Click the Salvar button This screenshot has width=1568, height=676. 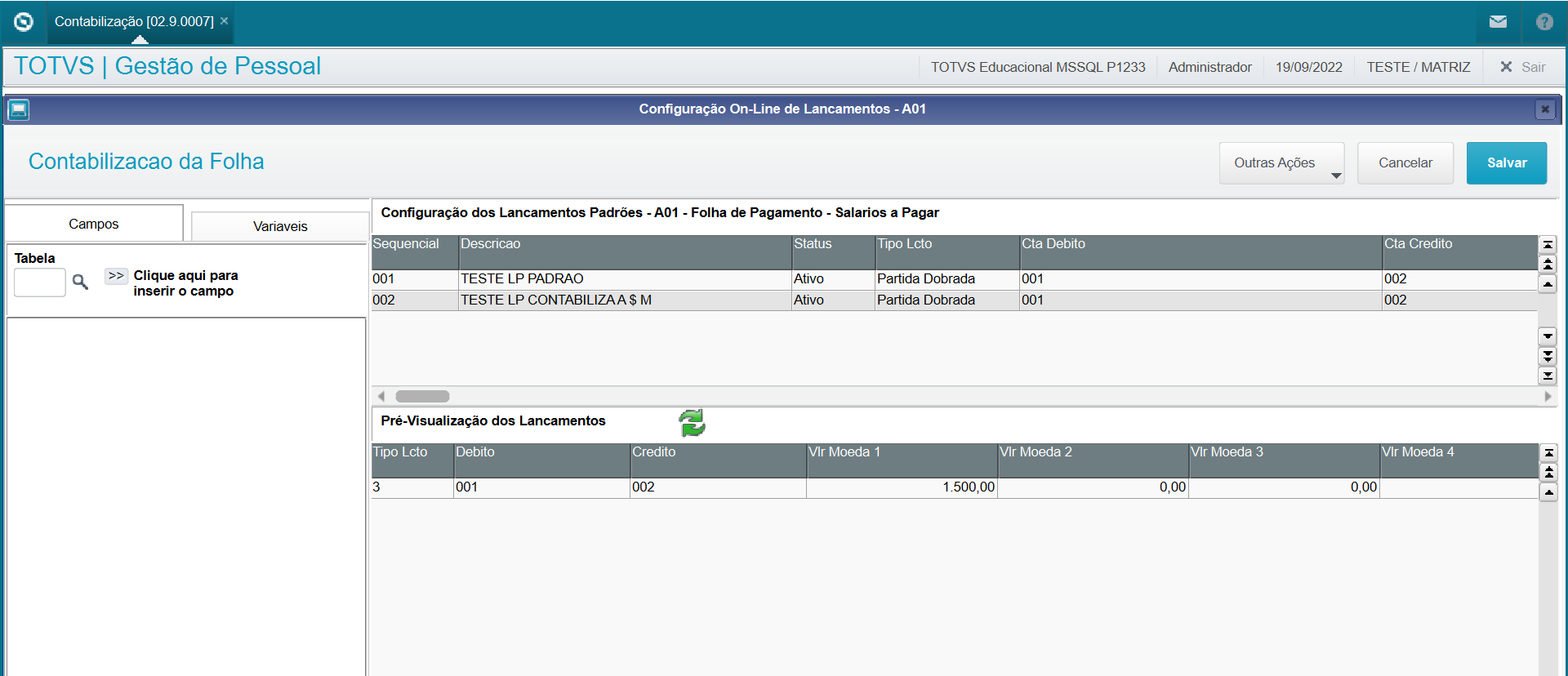[1507, 163]
